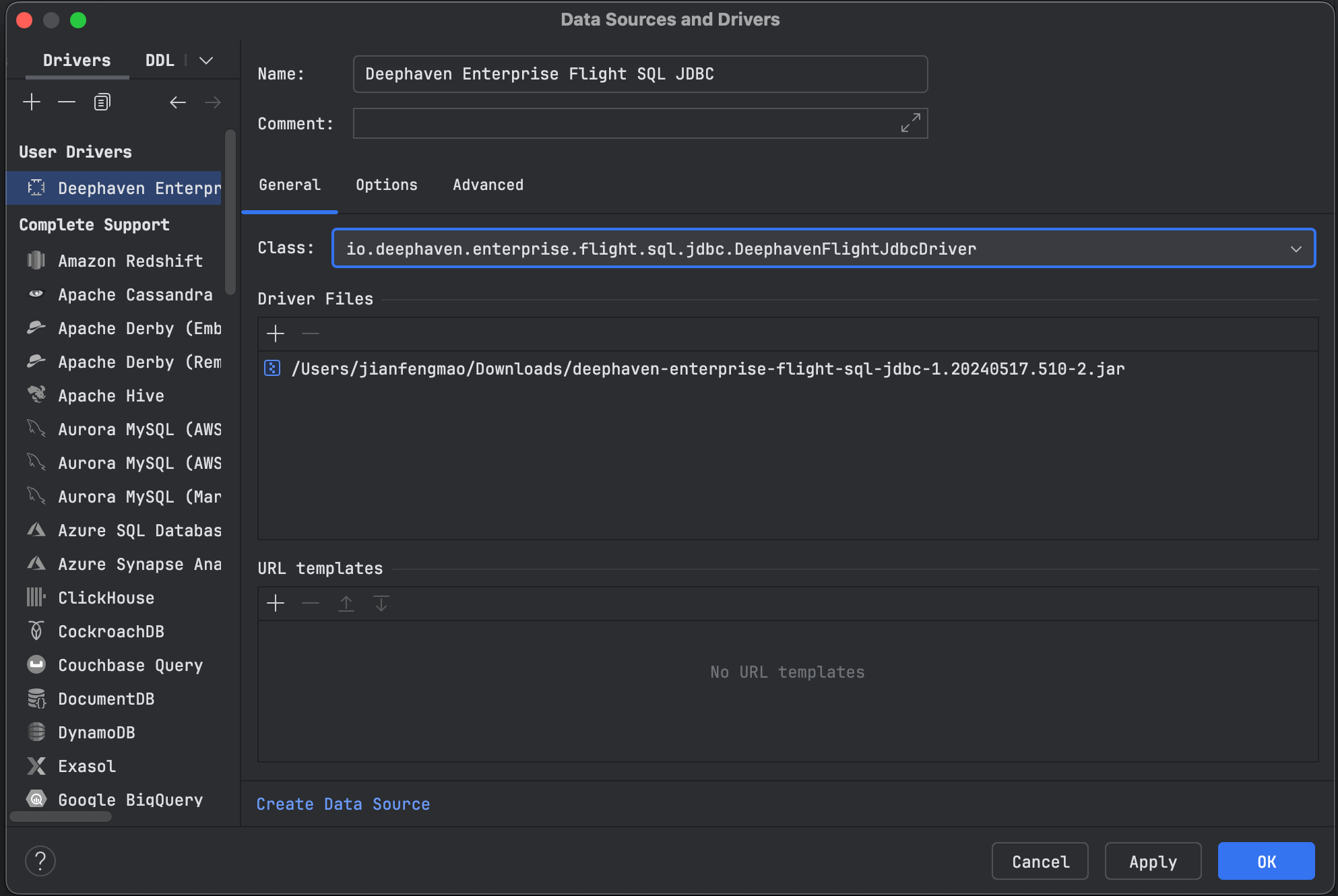The width and height of the screenshot is (1338, 896).
Task: Add a new URL template
Action: 276,603
